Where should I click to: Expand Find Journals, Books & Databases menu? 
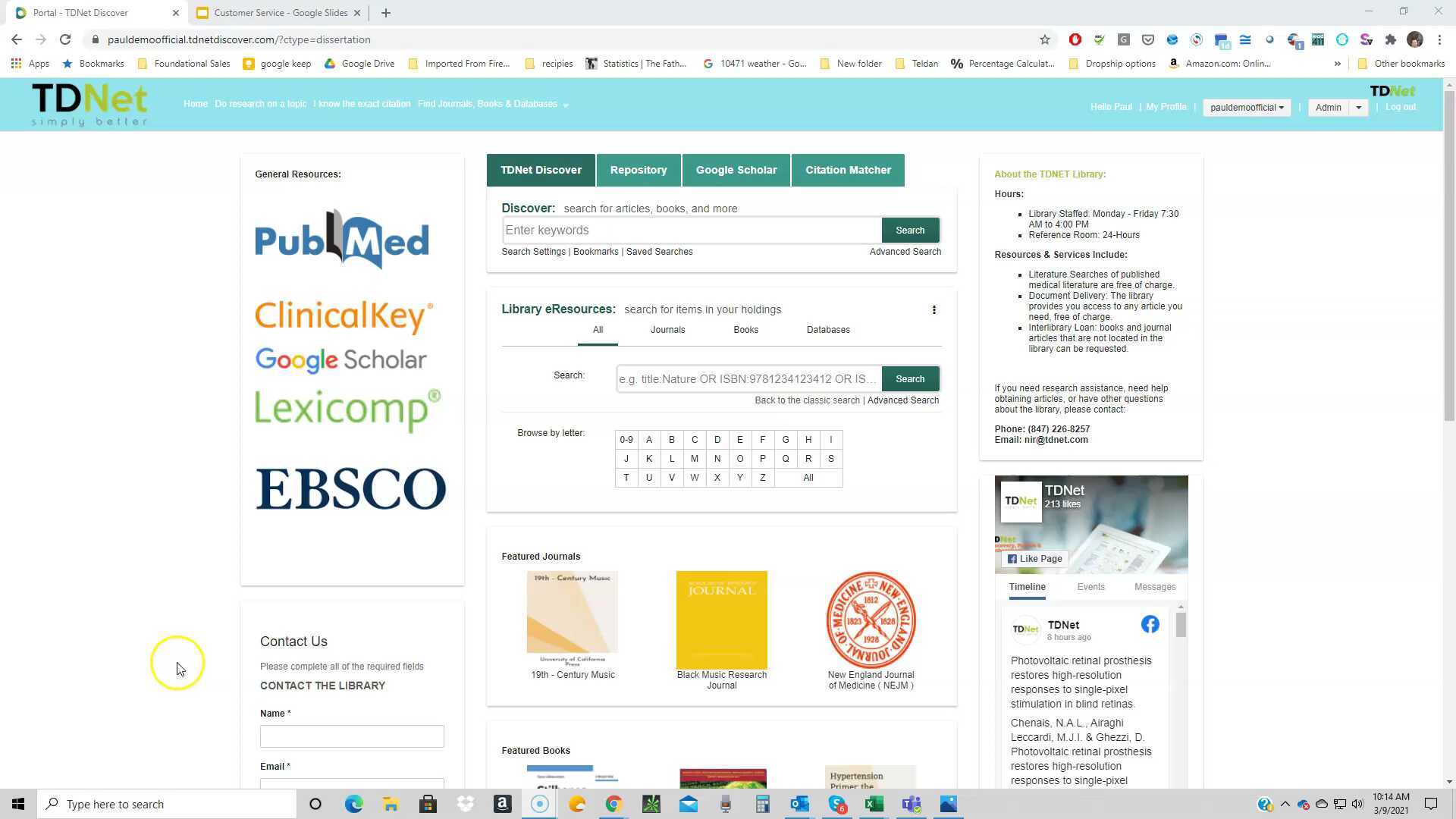point(493,104)
